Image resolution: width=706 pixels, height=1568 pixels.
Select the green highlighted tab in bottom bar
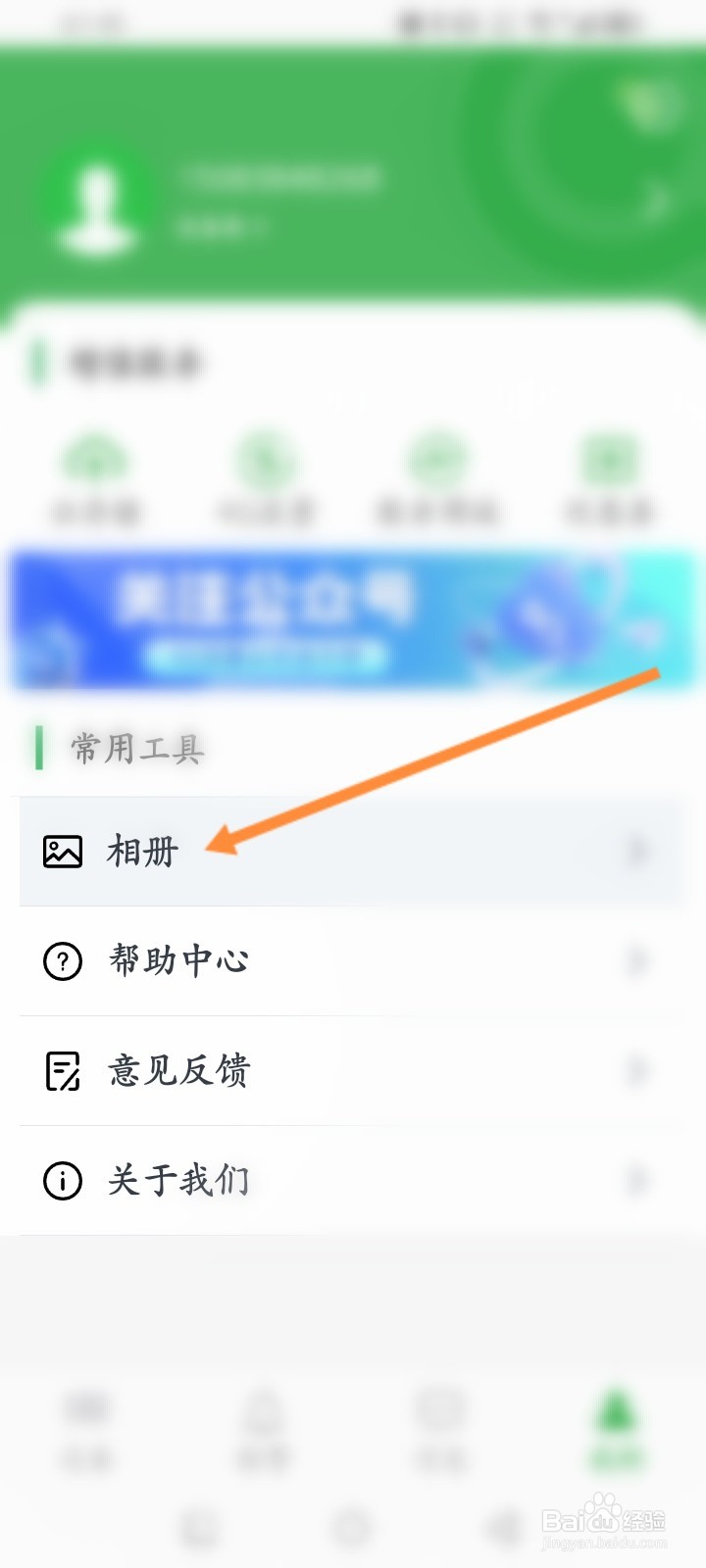point(616,1429)
